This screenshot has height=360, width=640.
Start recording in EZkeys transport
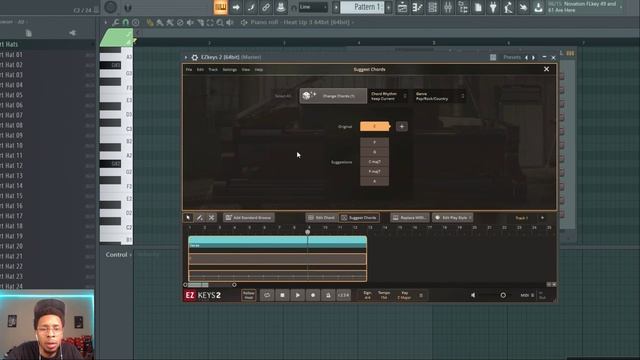click(313, 295)
